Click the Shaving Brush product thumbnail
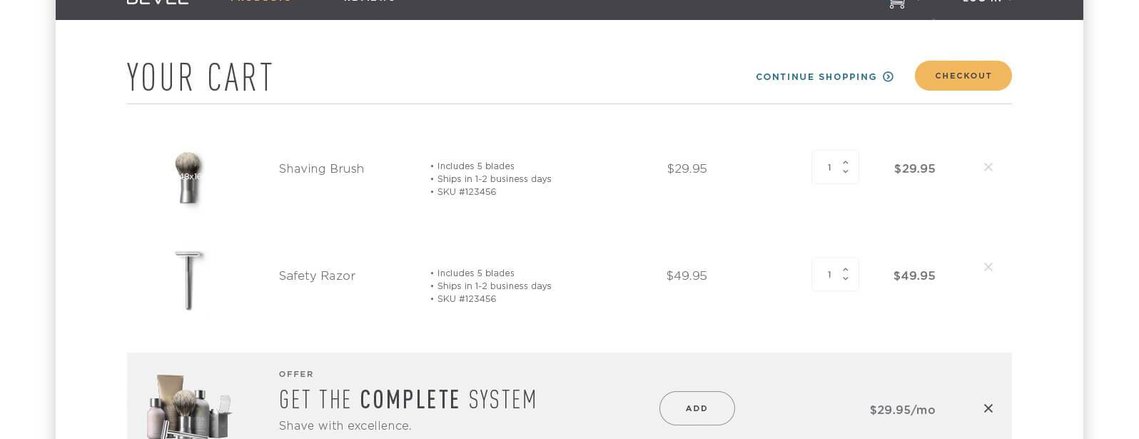Image resolution: width=1139 pixels, height=439 pixels. pos(188,177)
